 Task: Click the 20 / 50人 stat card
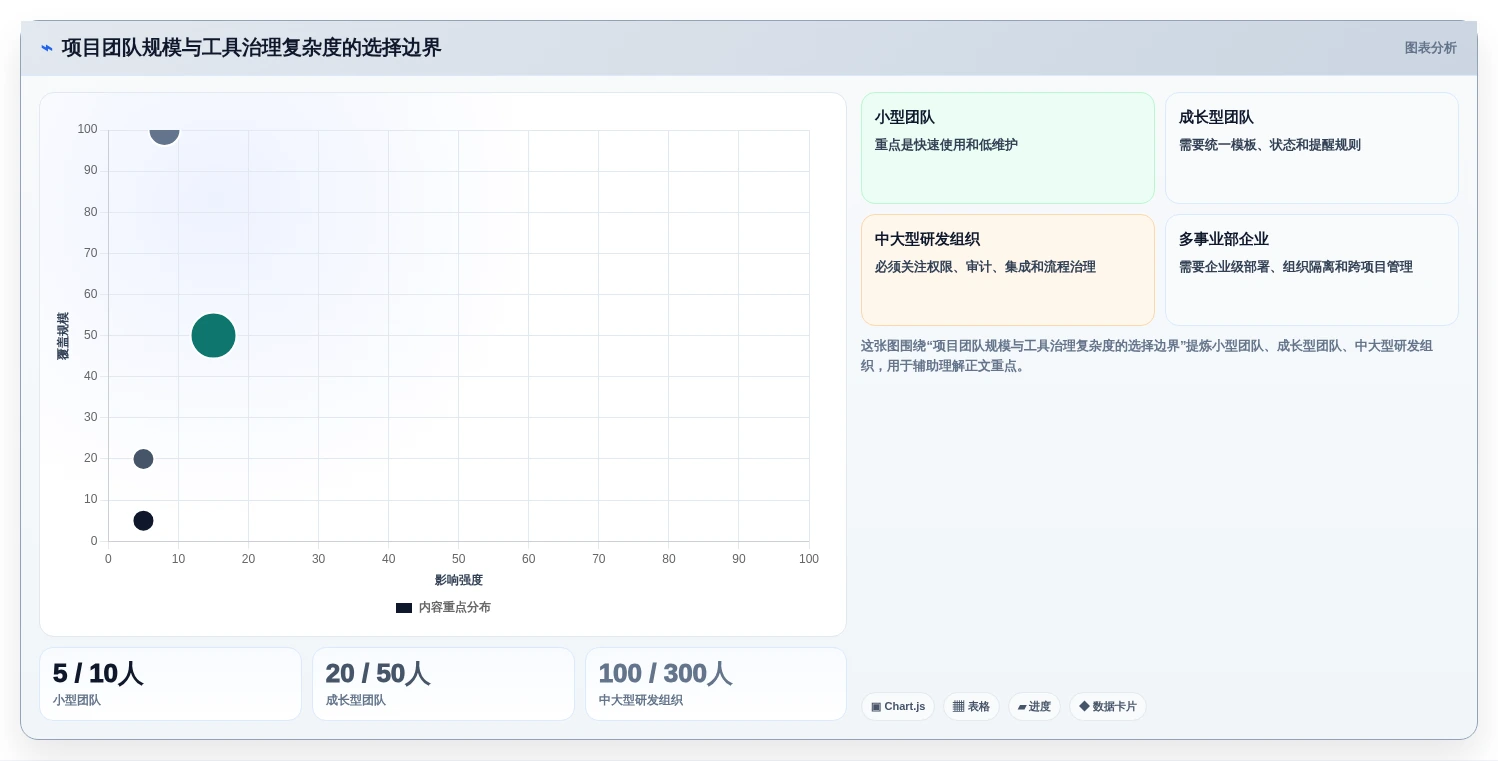443,684
